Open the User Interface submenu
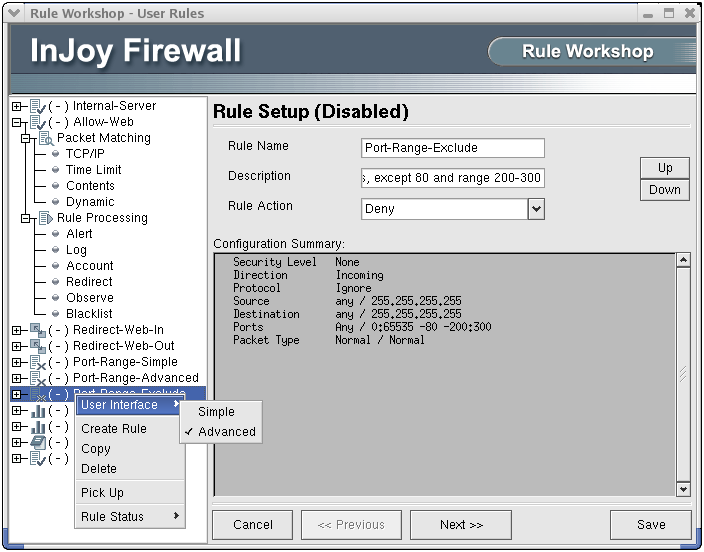This screenshot has width=704, height=552. [129, 405]
